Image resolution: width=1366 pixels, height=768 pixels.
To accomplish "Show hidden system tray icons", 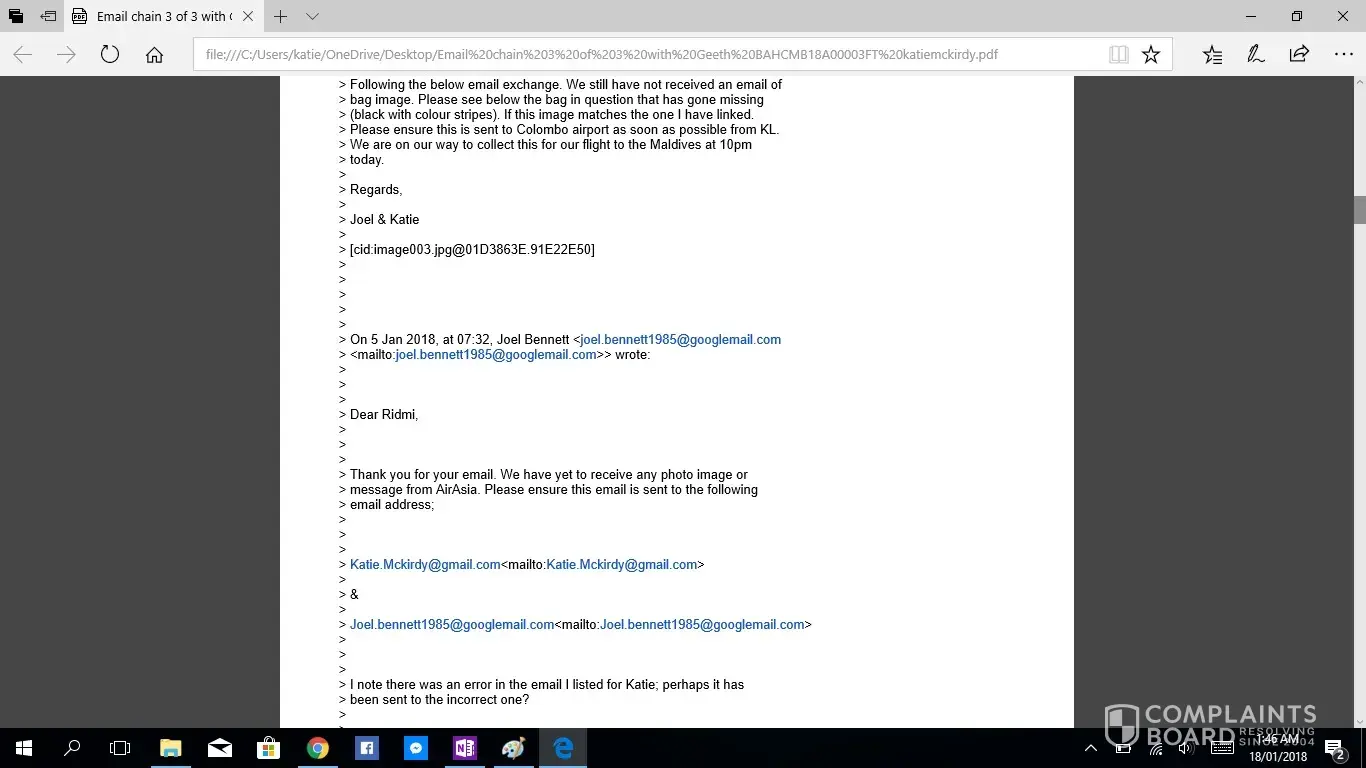I will click(1091, 748).
